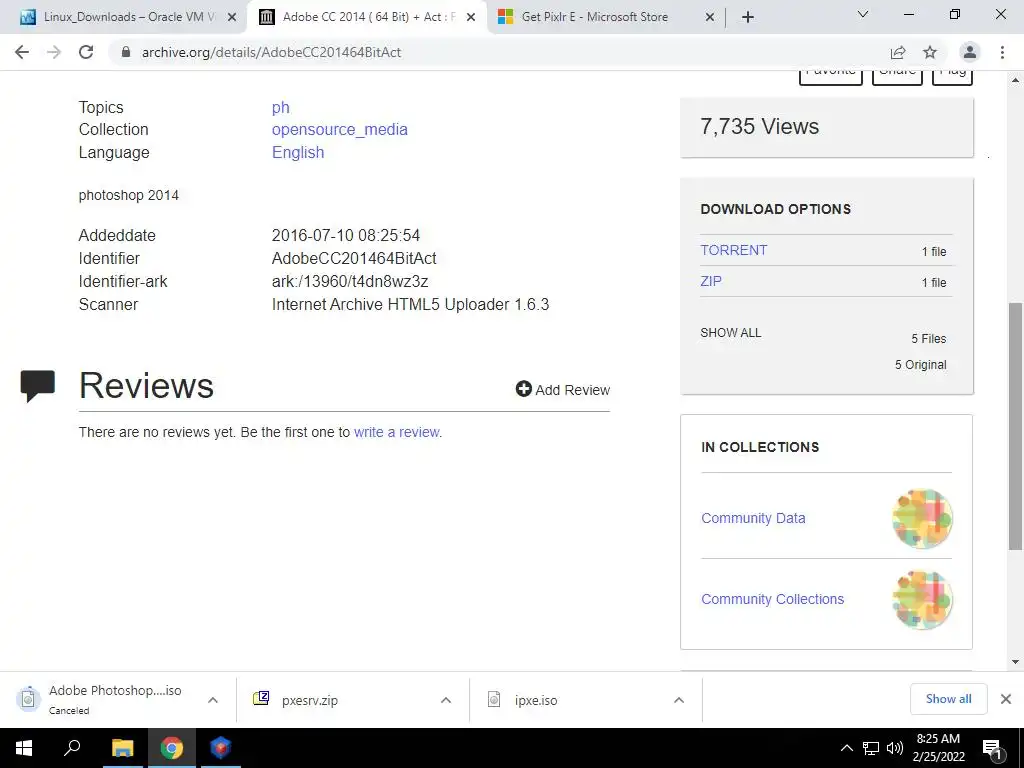View site info via the padlock icon

126,52
